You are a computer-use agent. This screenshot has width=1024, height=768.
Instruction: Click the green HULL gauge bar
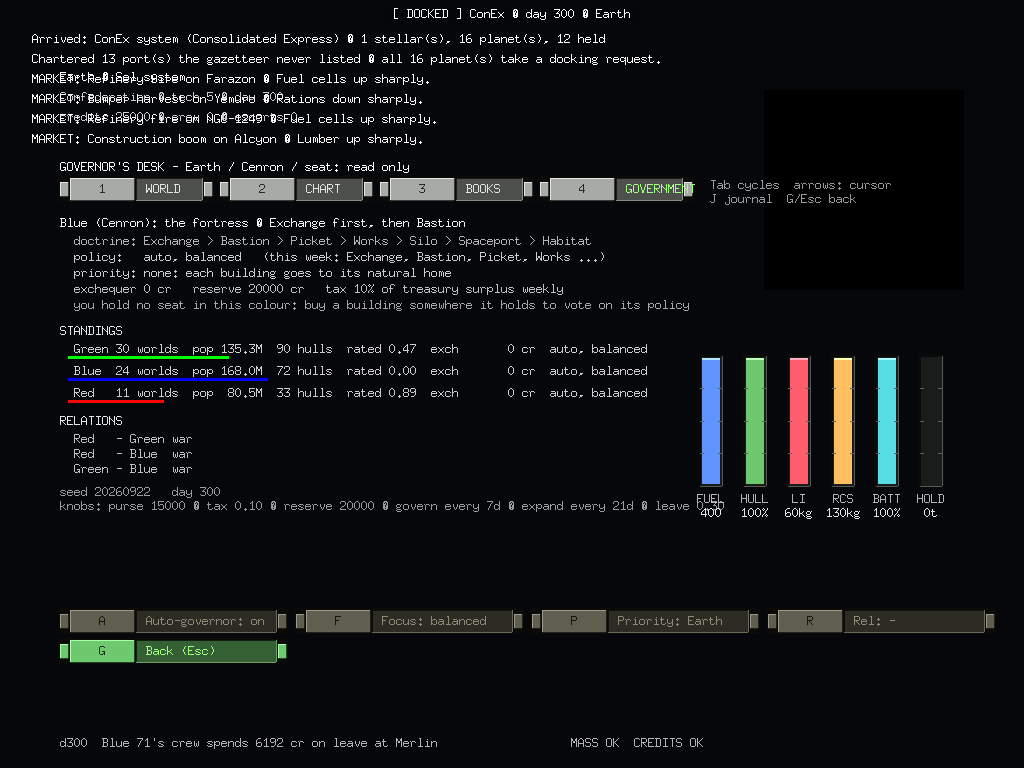[x=754, y=421]
